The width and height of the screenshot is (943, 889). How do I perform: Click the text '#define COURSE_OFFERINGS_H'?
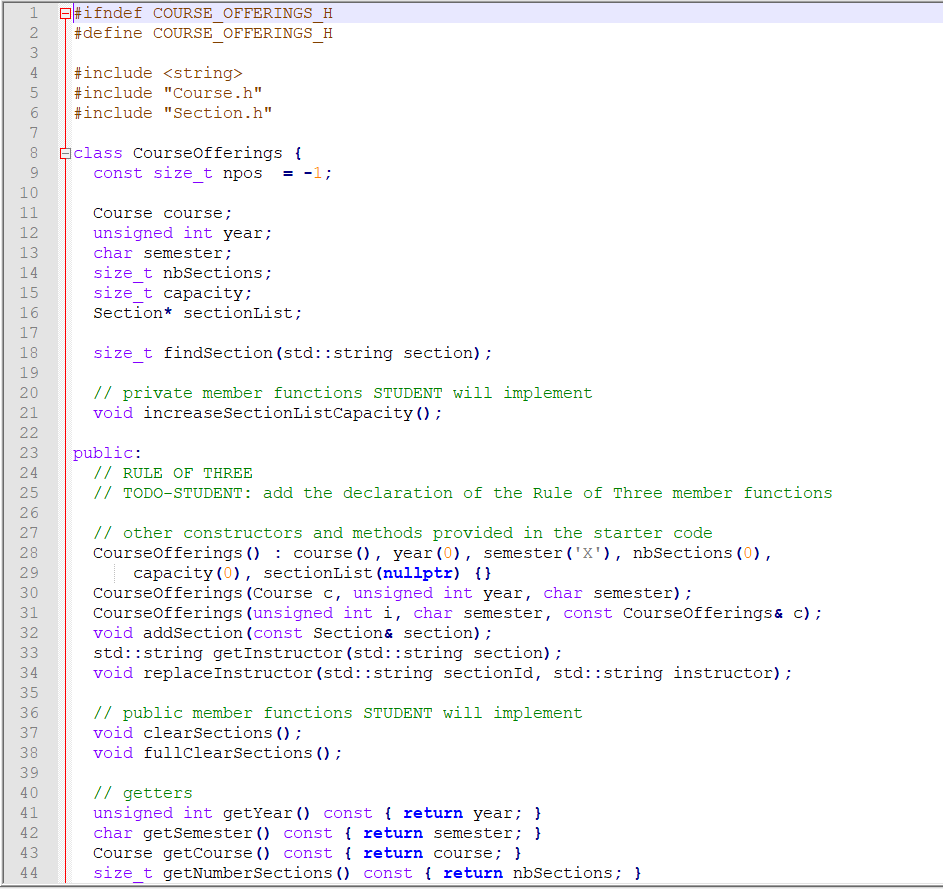pyautogui.click(x=203, y=33)
